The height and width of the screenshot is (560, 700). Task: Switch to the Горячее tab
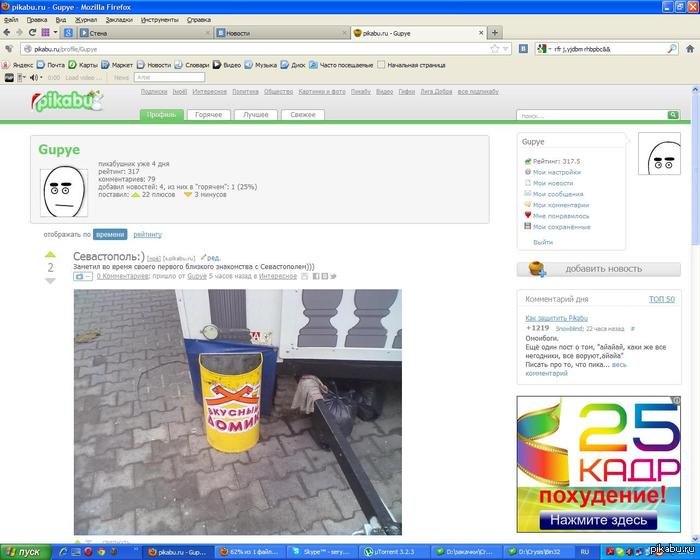point(209,115)
